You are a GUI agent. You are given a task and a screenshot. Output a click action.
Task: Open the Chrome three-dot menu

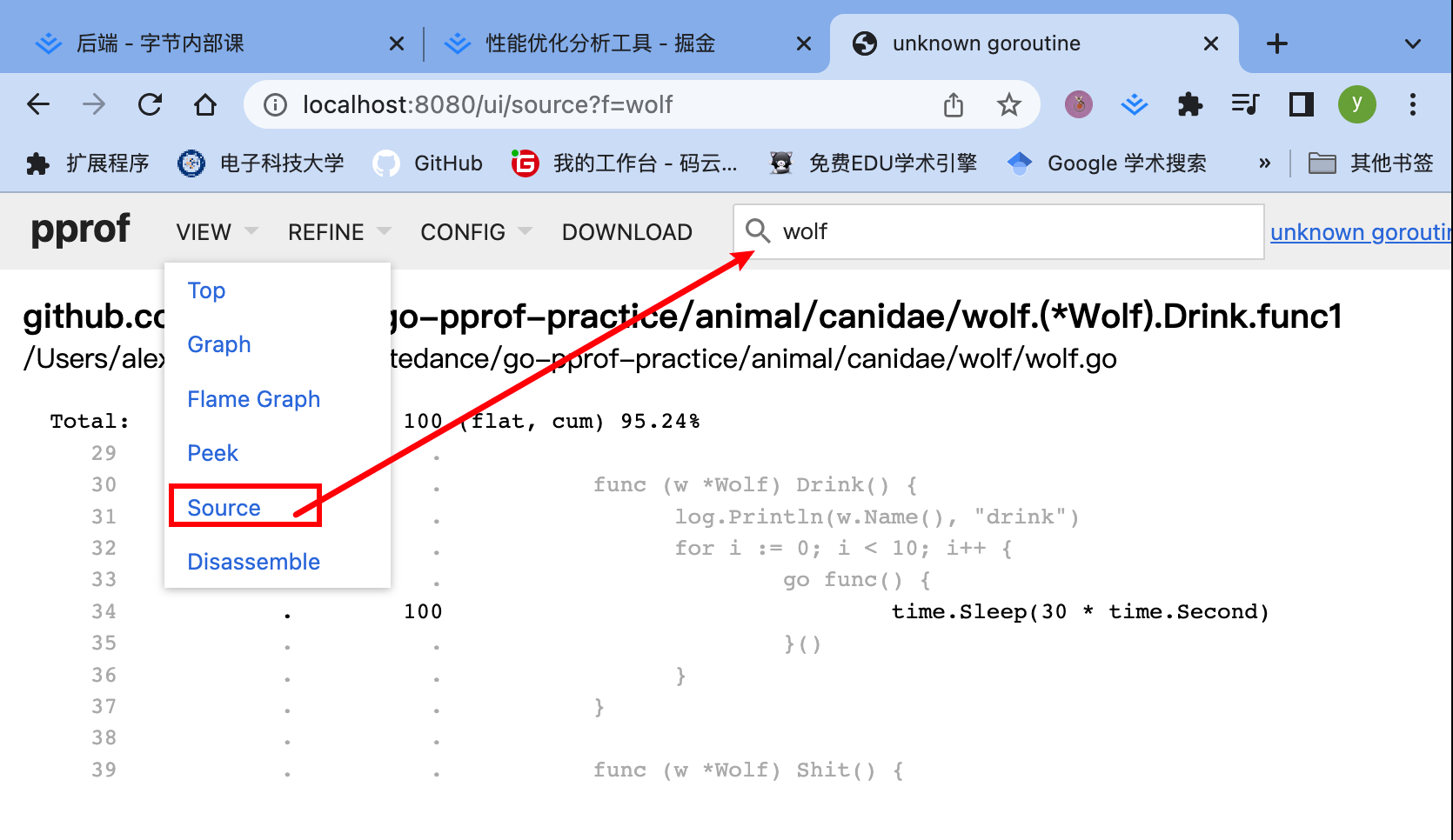[x=1413, y=105]
